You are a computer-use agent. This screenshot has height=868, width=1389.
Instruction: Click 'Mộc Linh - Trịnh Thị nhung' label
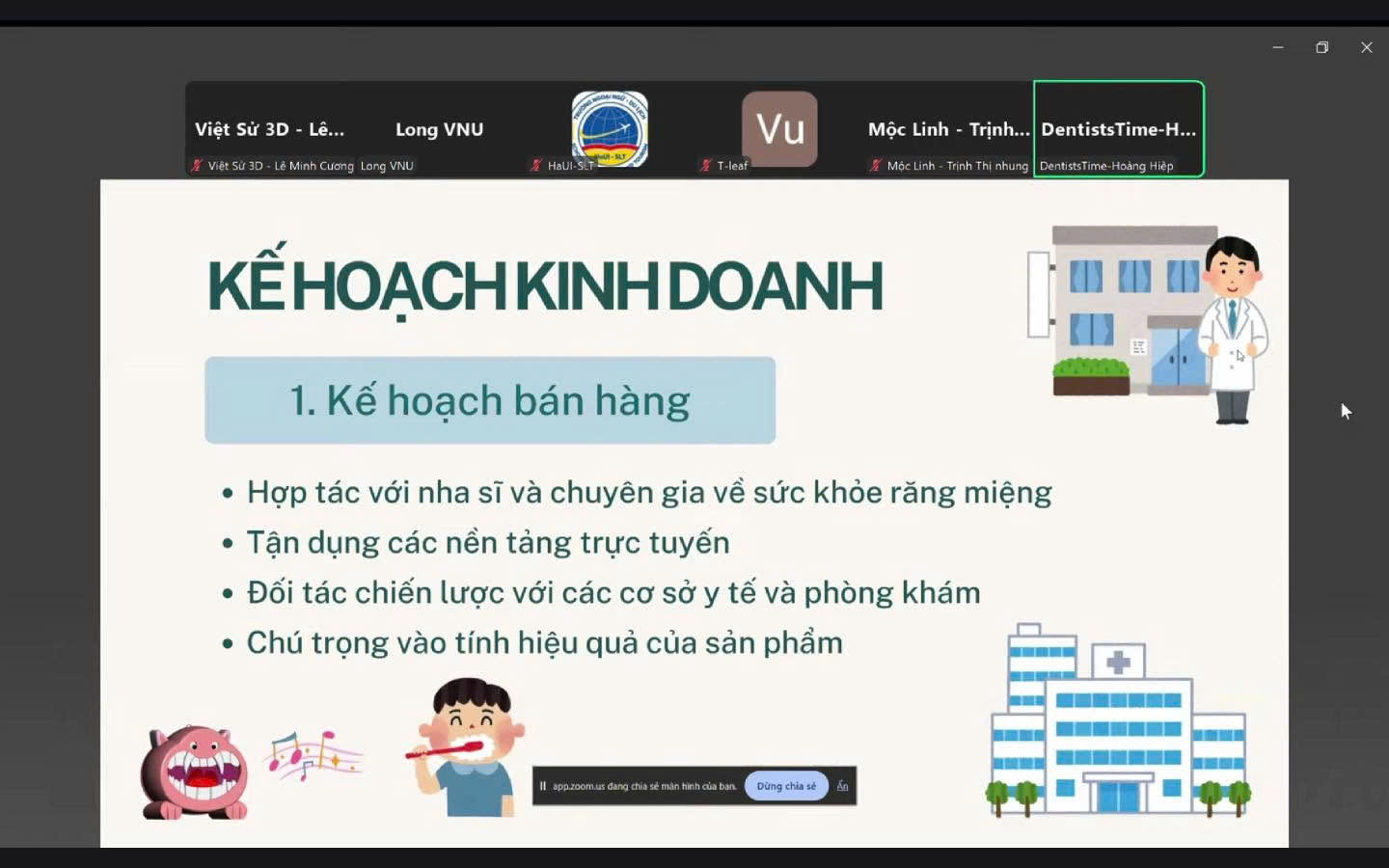pos(958,166)
